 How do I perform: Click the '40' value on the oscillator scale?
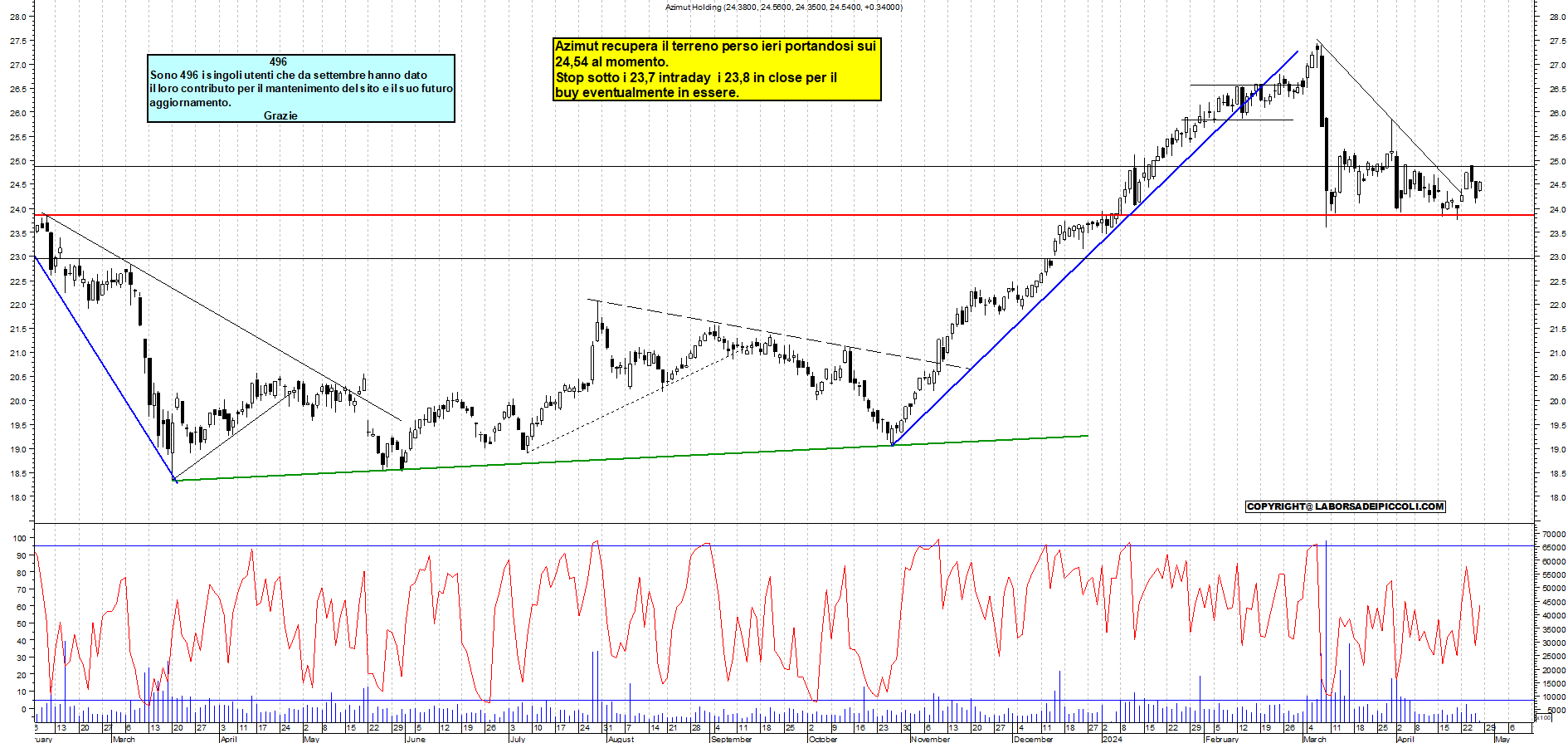coord(22,641)
